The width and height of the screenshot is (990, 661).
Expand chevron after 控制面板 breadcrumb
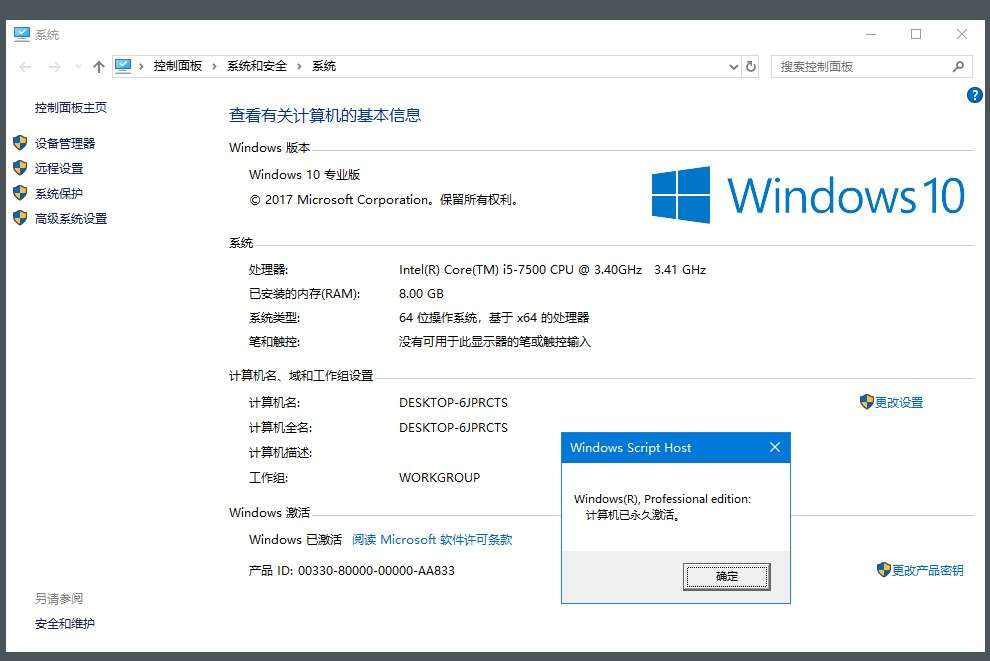point(214,66)
